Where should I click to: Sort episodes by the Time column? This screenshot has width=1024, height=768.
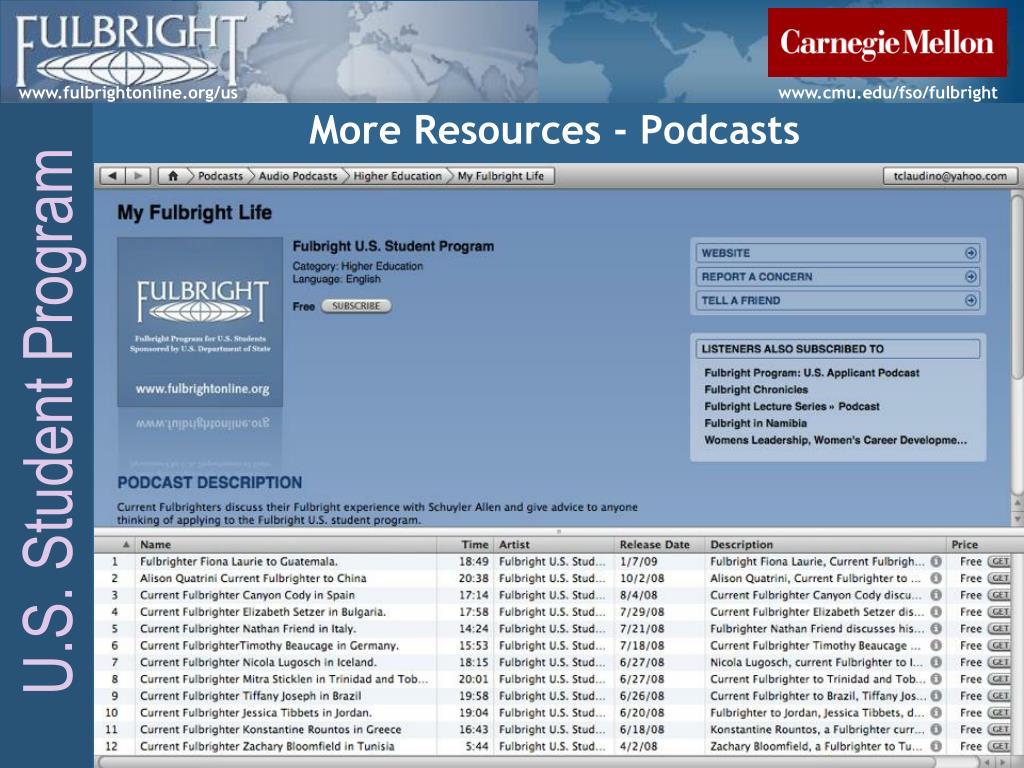click(x=466, y=545)
